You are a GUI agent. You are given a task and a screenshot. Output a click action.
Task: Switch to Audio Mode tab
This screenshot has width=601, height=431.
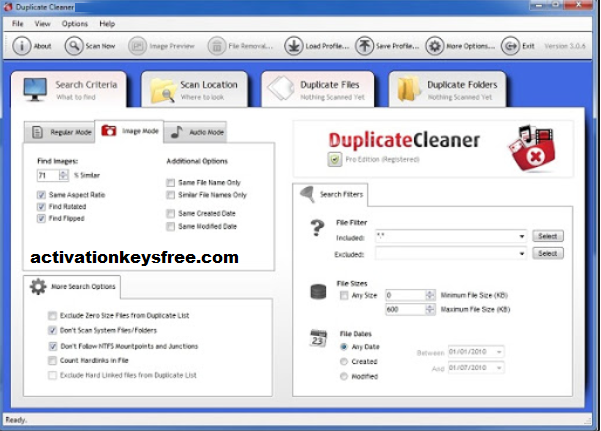(x=195, y=132)
